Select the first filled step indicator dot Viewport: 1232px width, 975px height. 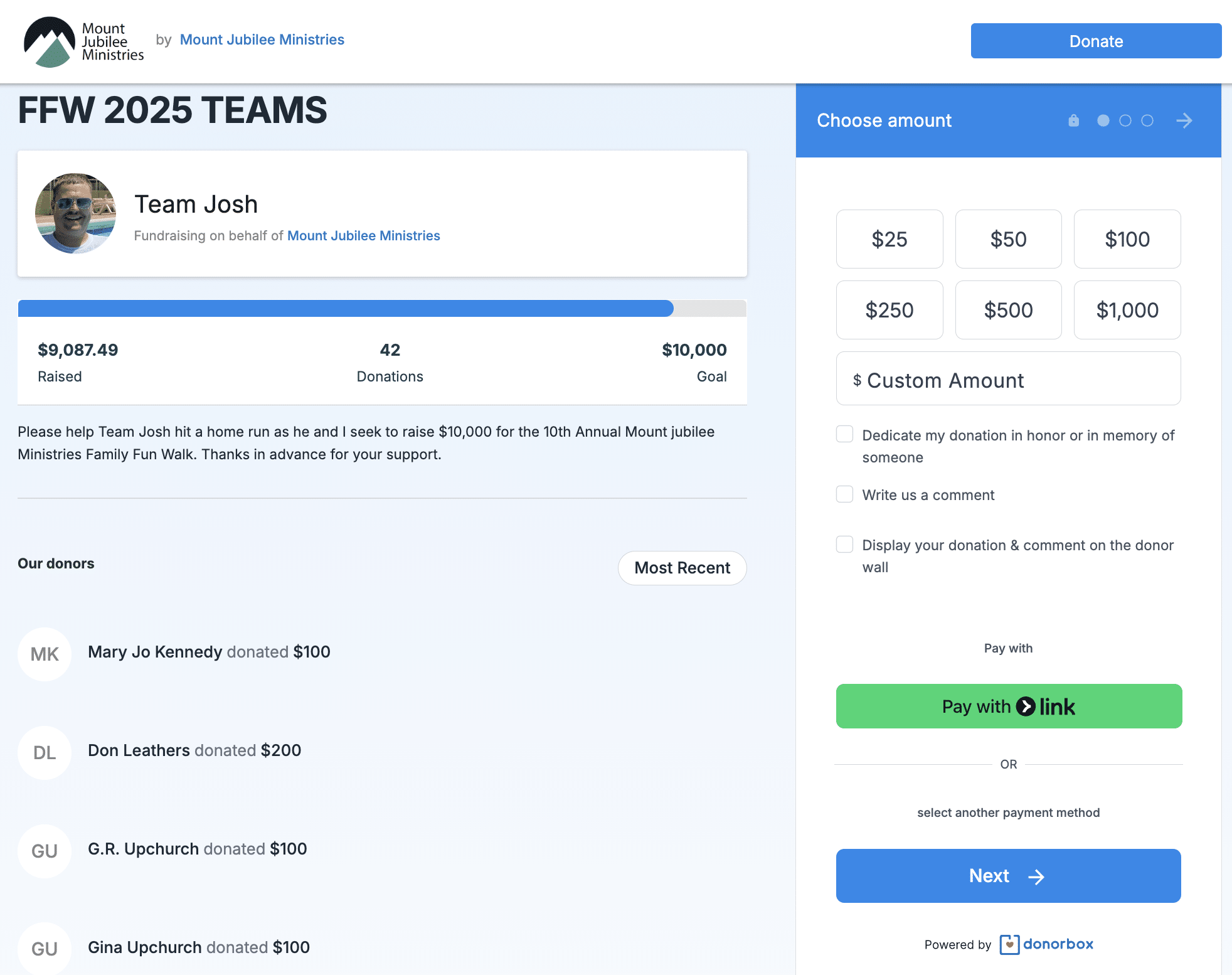tap(1103, 120)
